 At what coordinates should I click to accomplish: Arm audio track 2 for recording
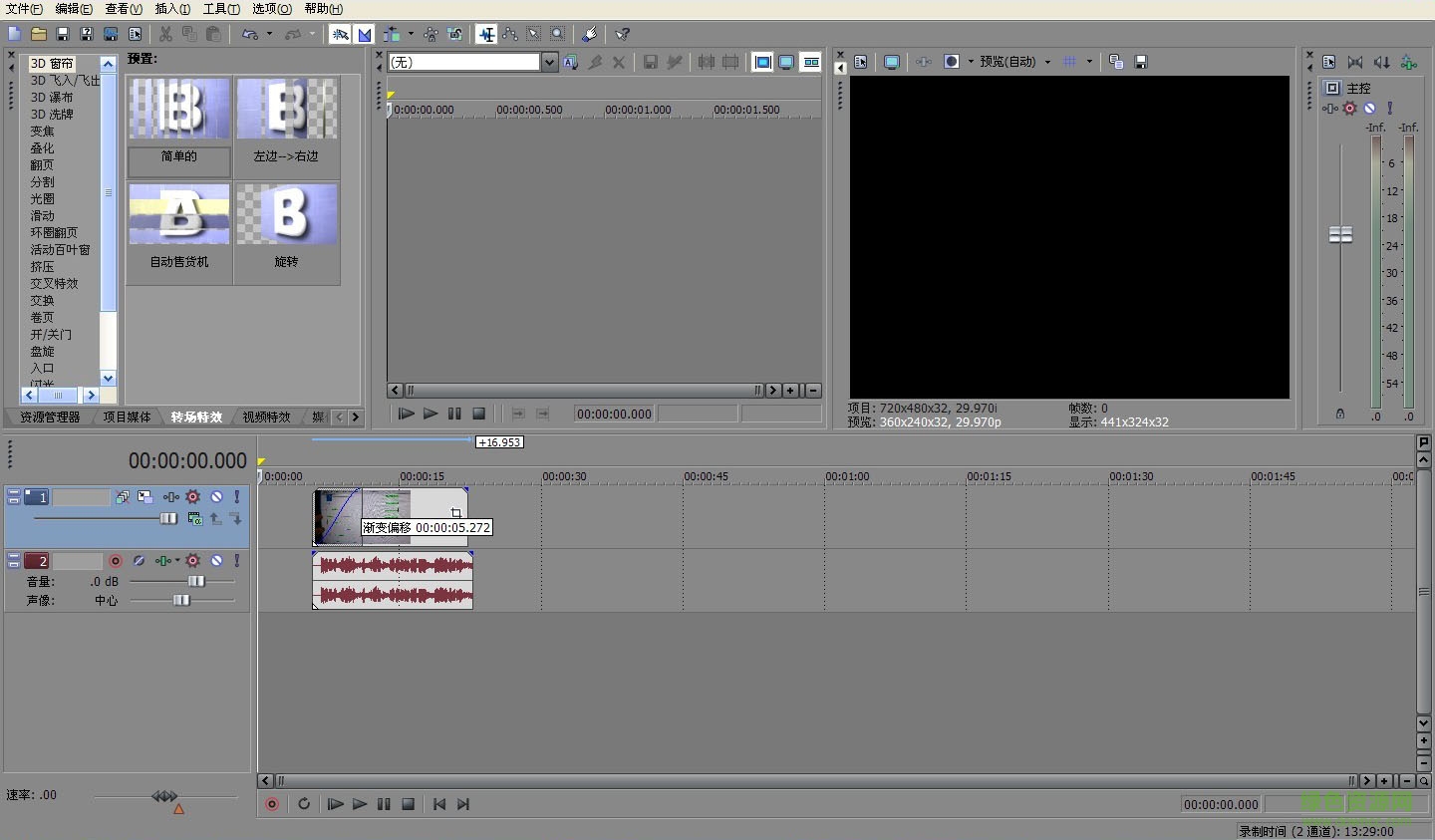click(116, 561)
